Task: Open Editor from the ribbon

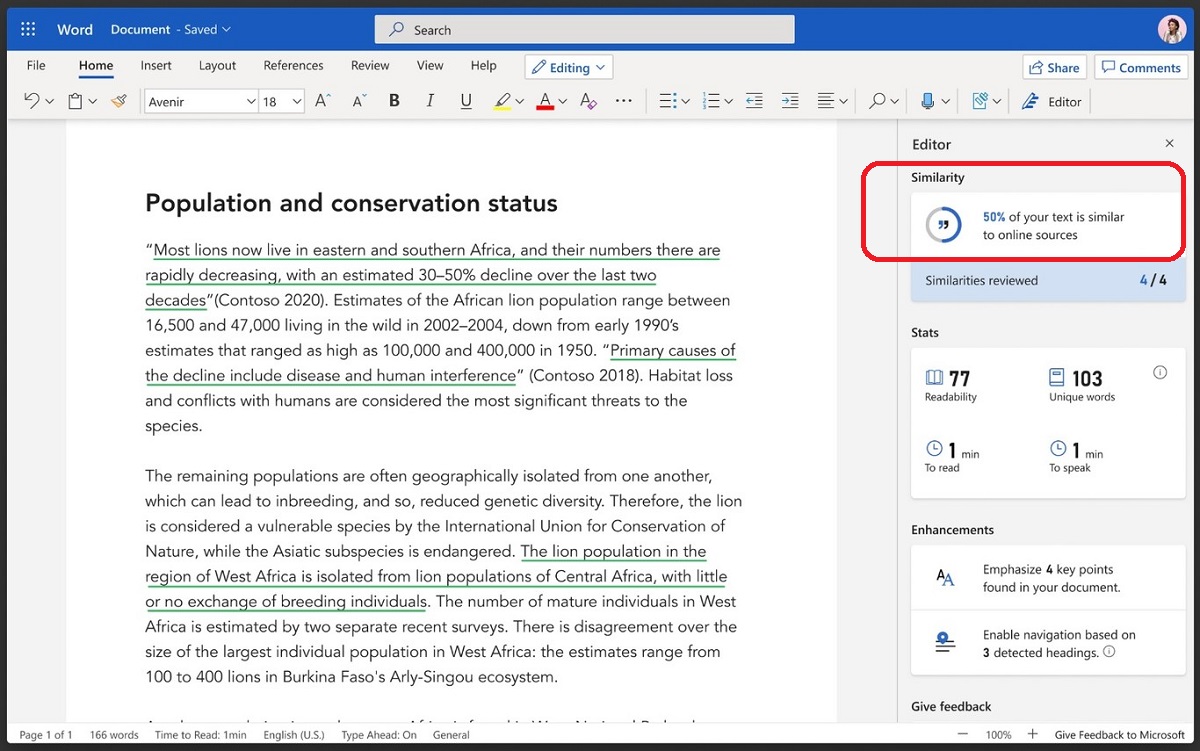Action: [x=1051, y=101]
